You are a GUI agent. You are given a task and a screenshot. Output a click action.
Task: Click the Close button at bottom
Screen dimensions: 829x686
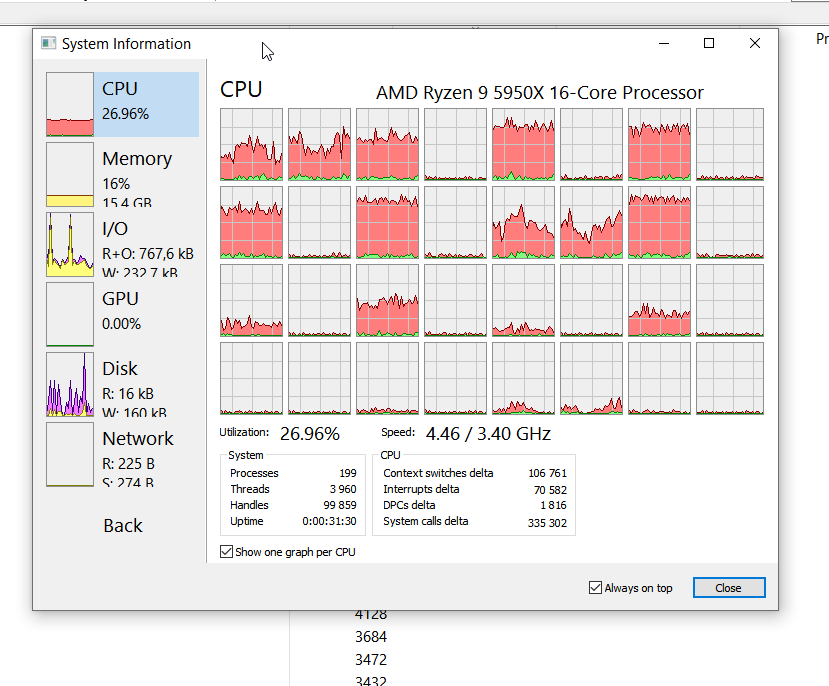click(x=729, y=588)
